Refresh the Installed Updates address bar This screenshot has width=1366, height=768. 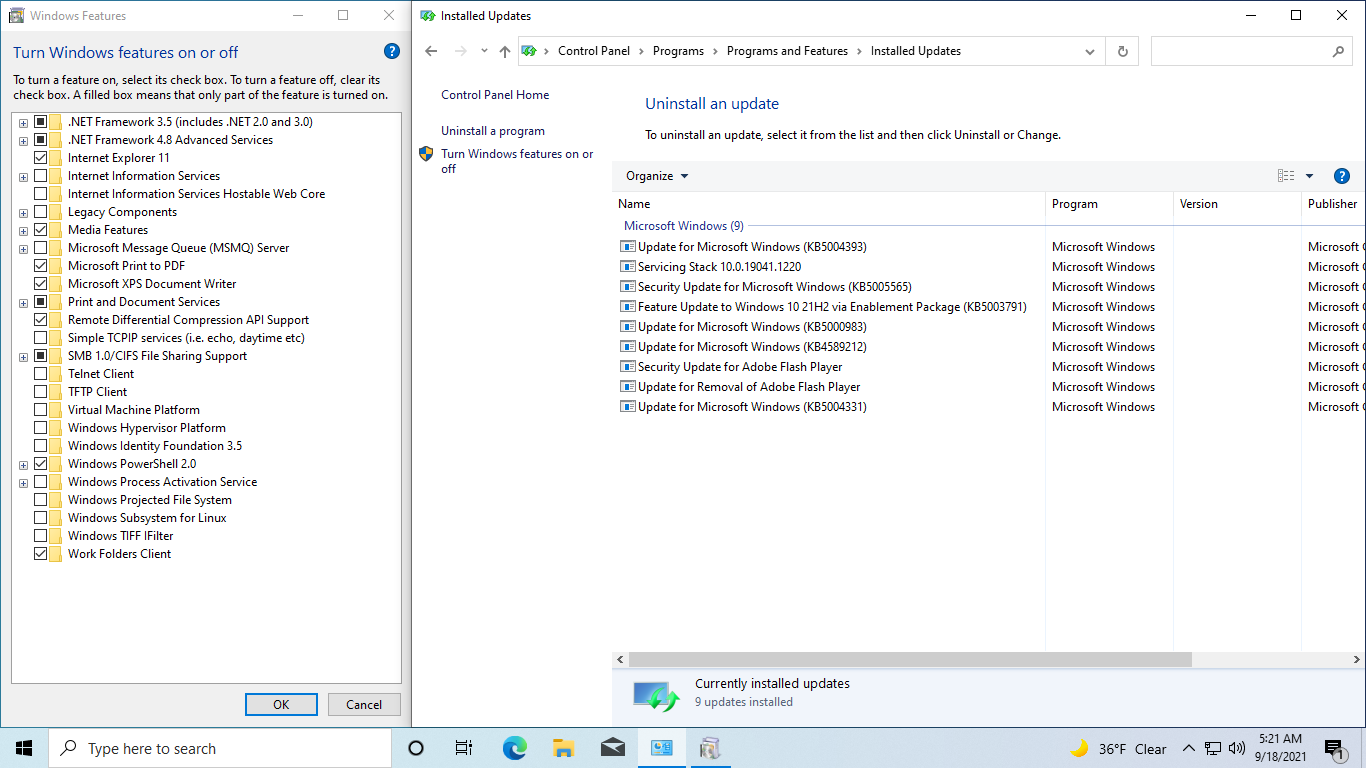pos(1123,51)
